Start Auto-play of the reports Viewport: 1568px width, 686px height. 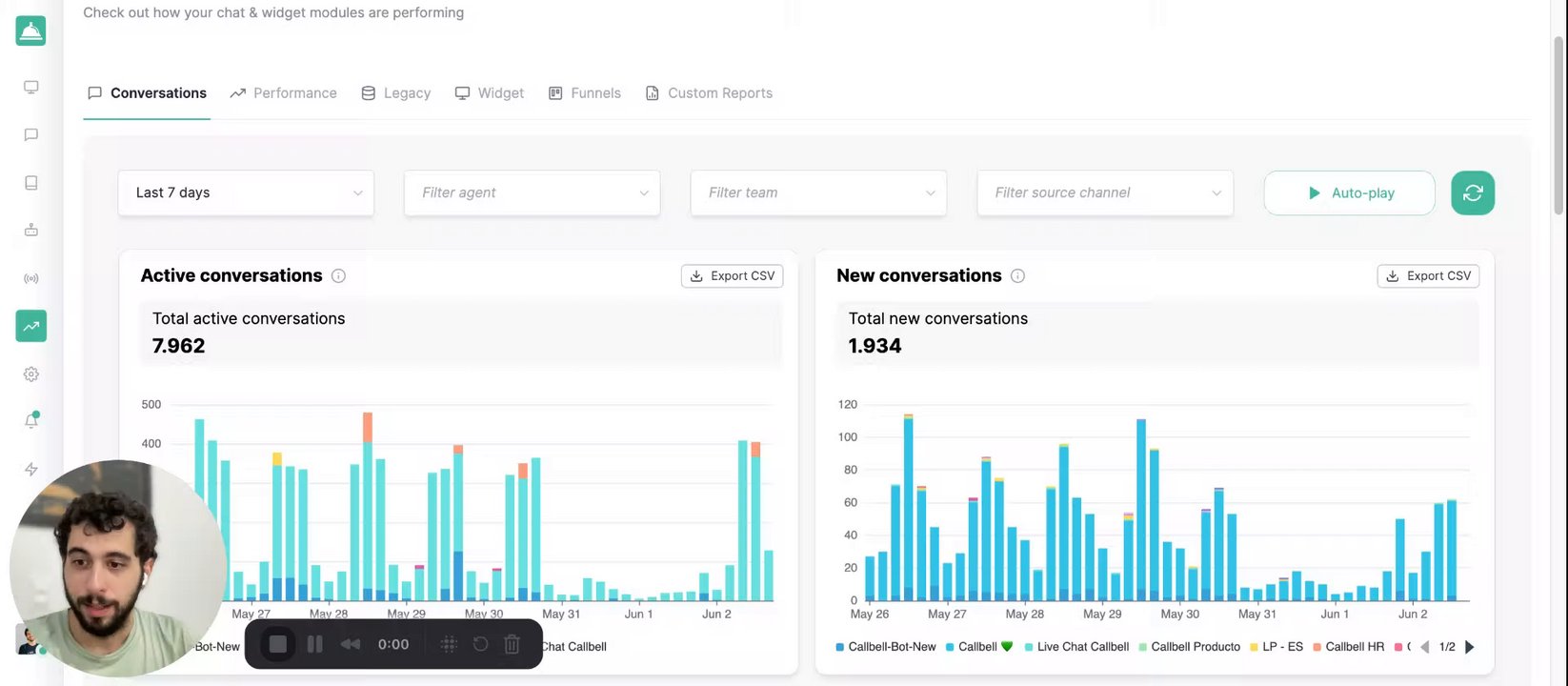1349,193
